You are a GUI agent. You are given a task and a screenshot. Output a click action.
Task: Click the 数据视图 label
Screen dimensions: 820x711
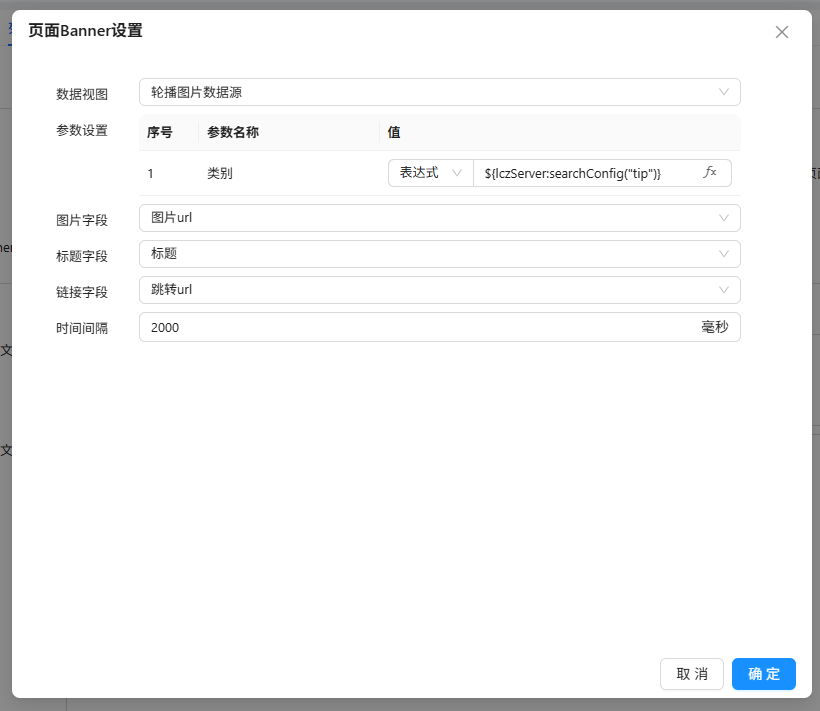[x=82, y=94]
